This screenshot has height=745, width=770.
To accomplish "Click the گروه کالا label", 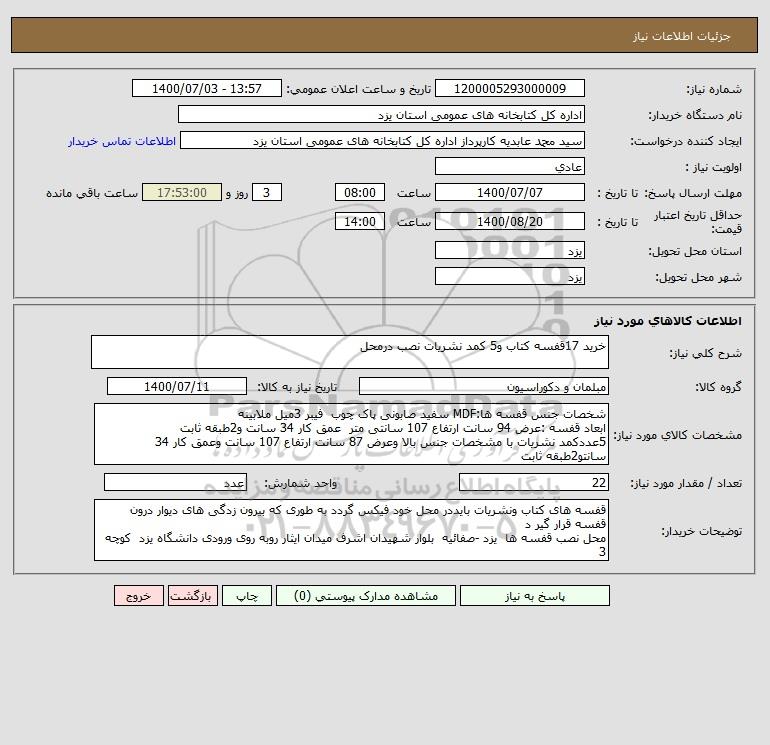I will [718, 387].
